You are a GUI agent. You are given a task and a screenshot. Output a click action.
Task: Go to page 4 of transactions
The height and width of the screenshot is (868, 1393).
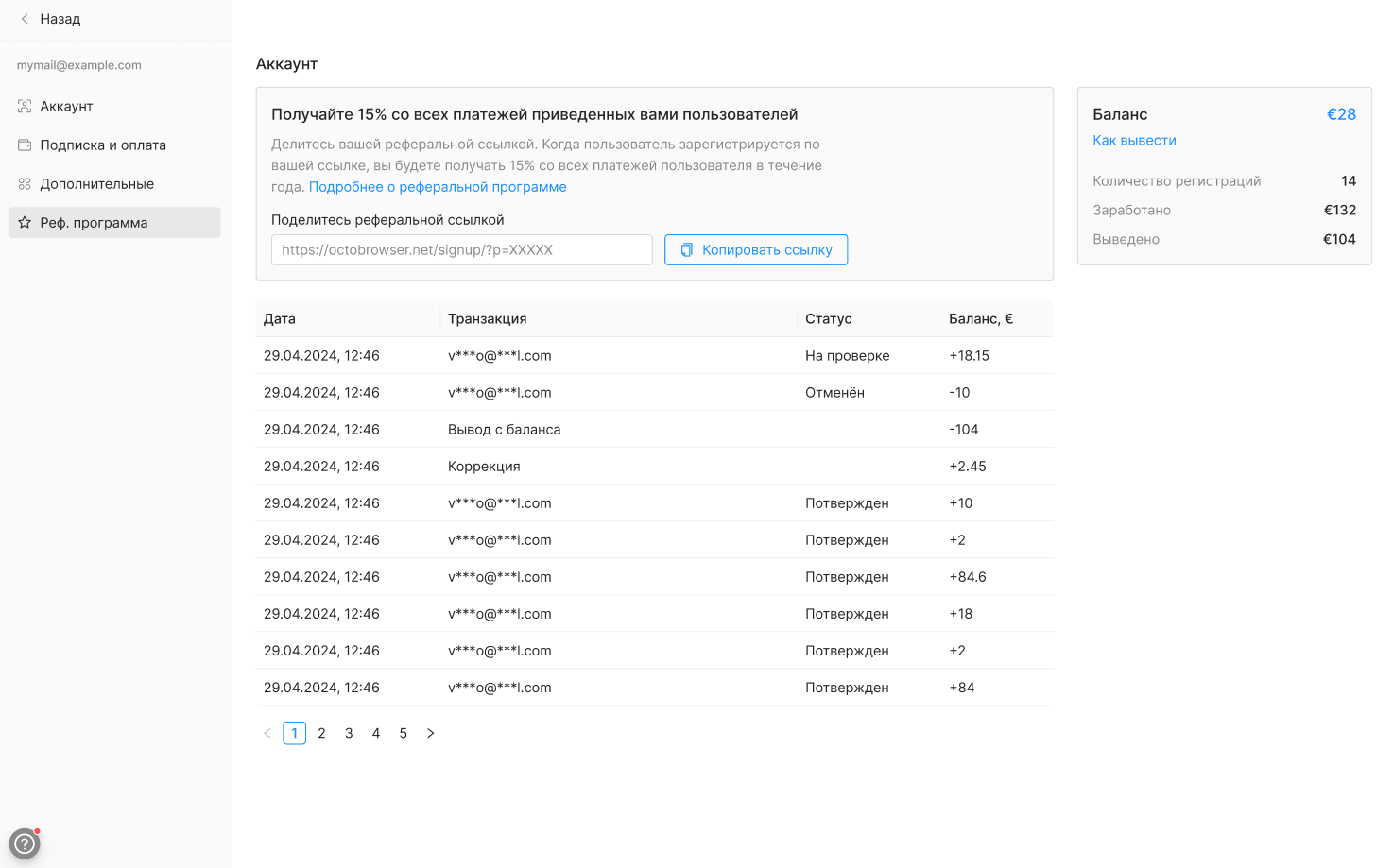[376, 733]
